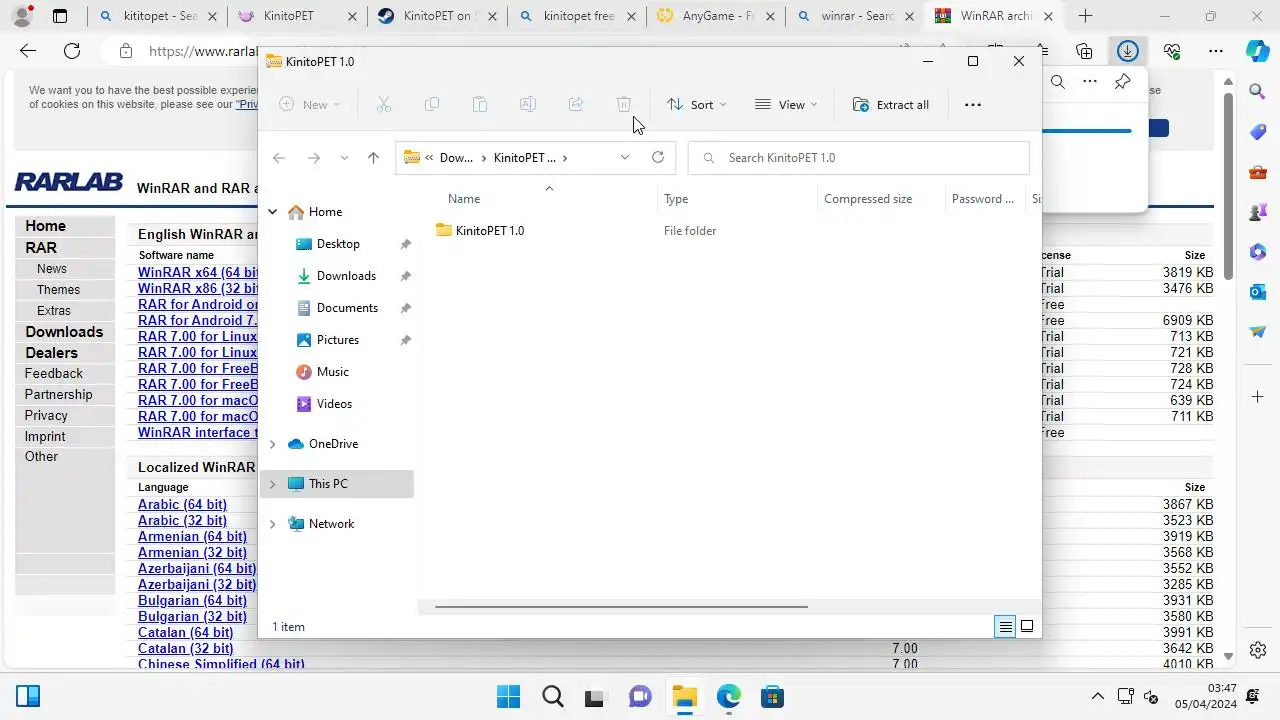Open the 'Arabic (64 bit)' download link

tap(182, 504)
